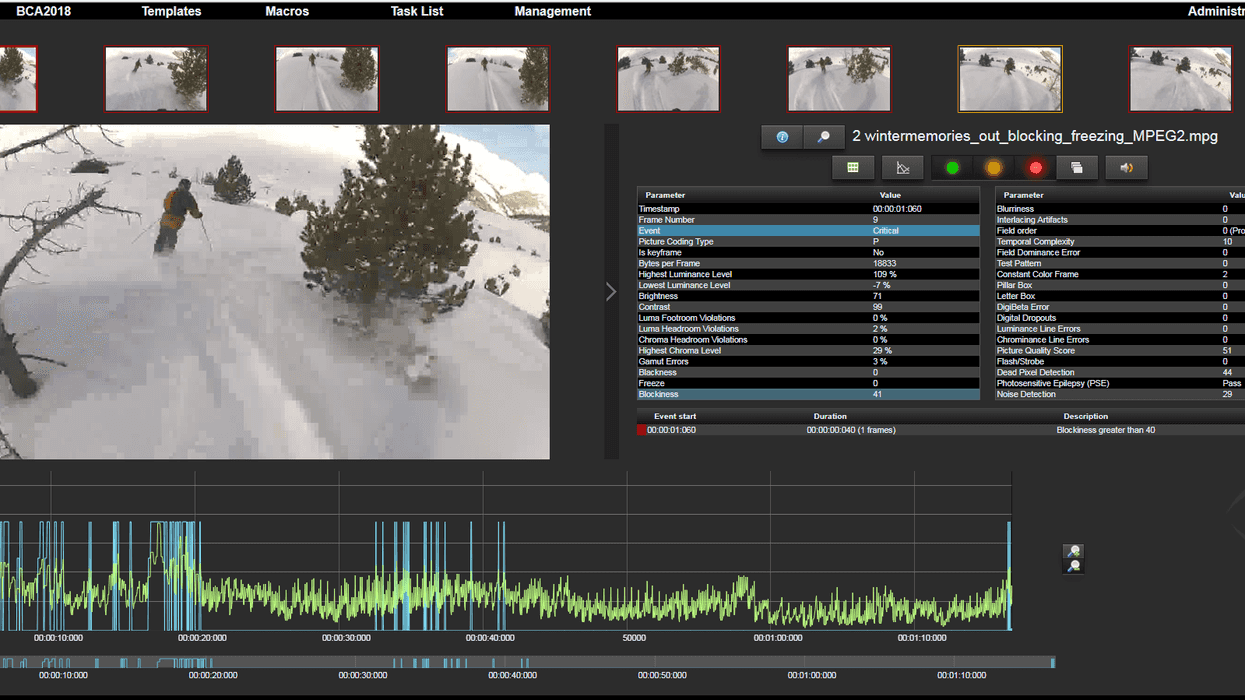Open the Management menu
Viewport: 1245px width, 700px height.
coord(553,12)
